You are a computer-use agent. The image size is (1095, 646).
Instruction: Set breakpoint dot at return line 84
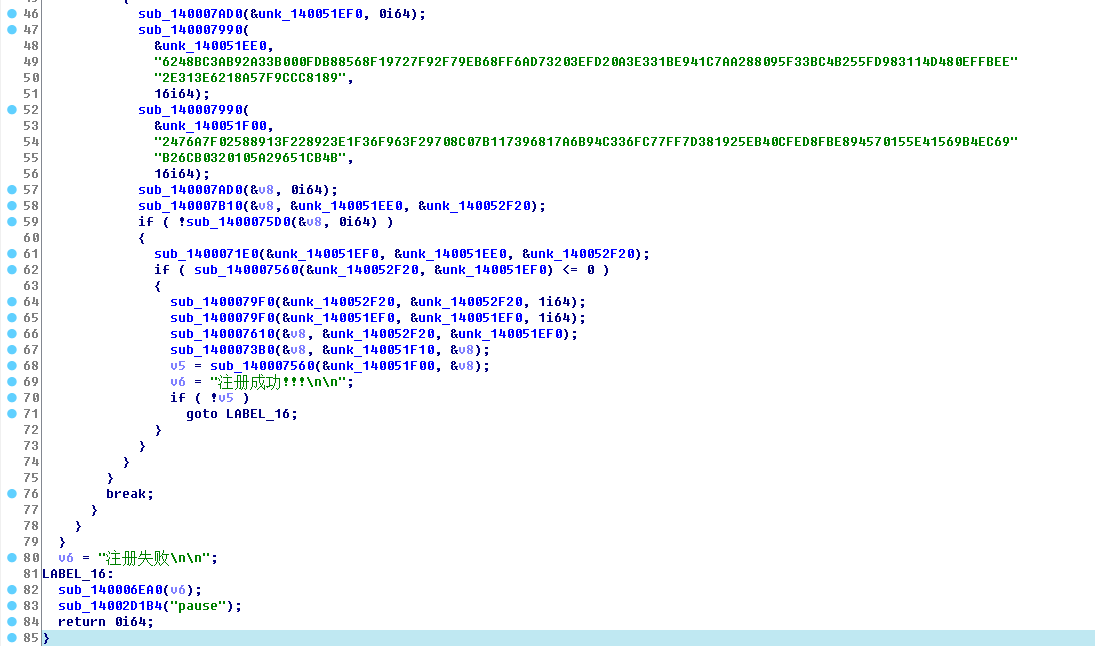point(12,622)
